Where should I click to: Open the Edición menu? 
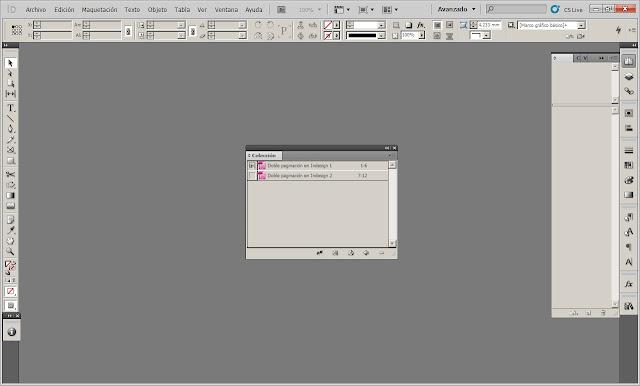(64, 9)
